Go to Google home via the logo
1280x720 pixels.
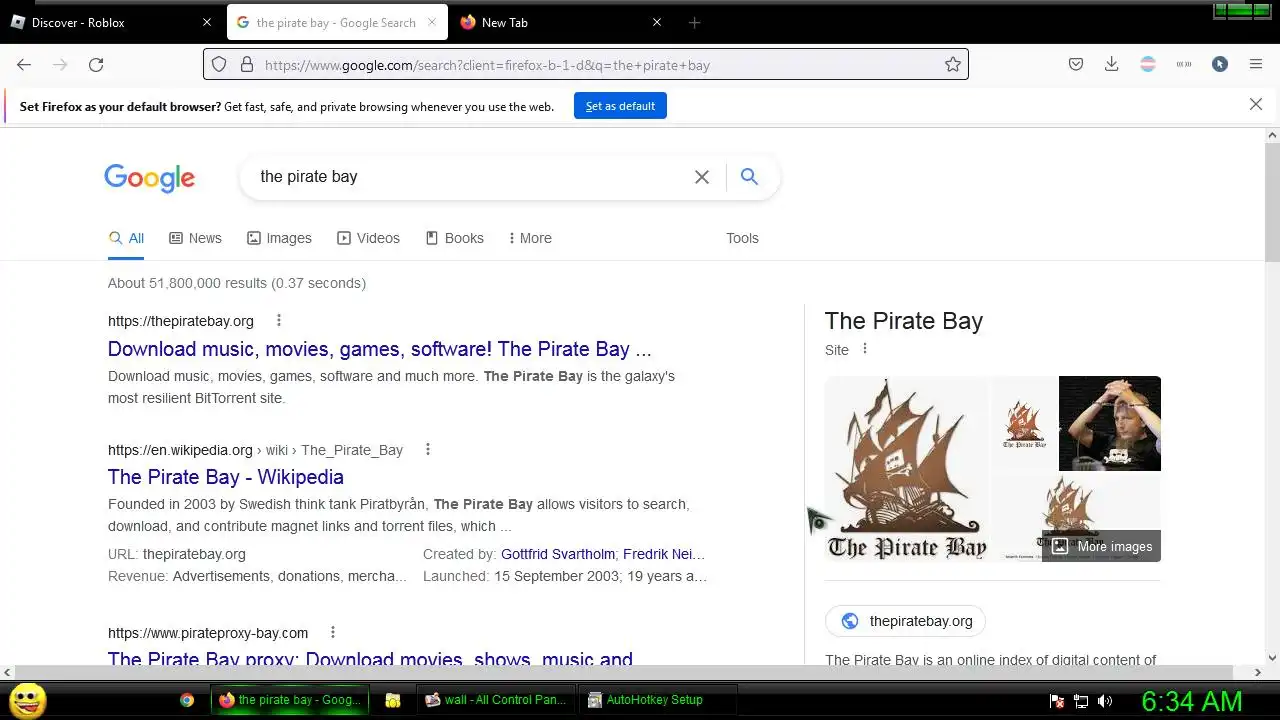point(150,178)
